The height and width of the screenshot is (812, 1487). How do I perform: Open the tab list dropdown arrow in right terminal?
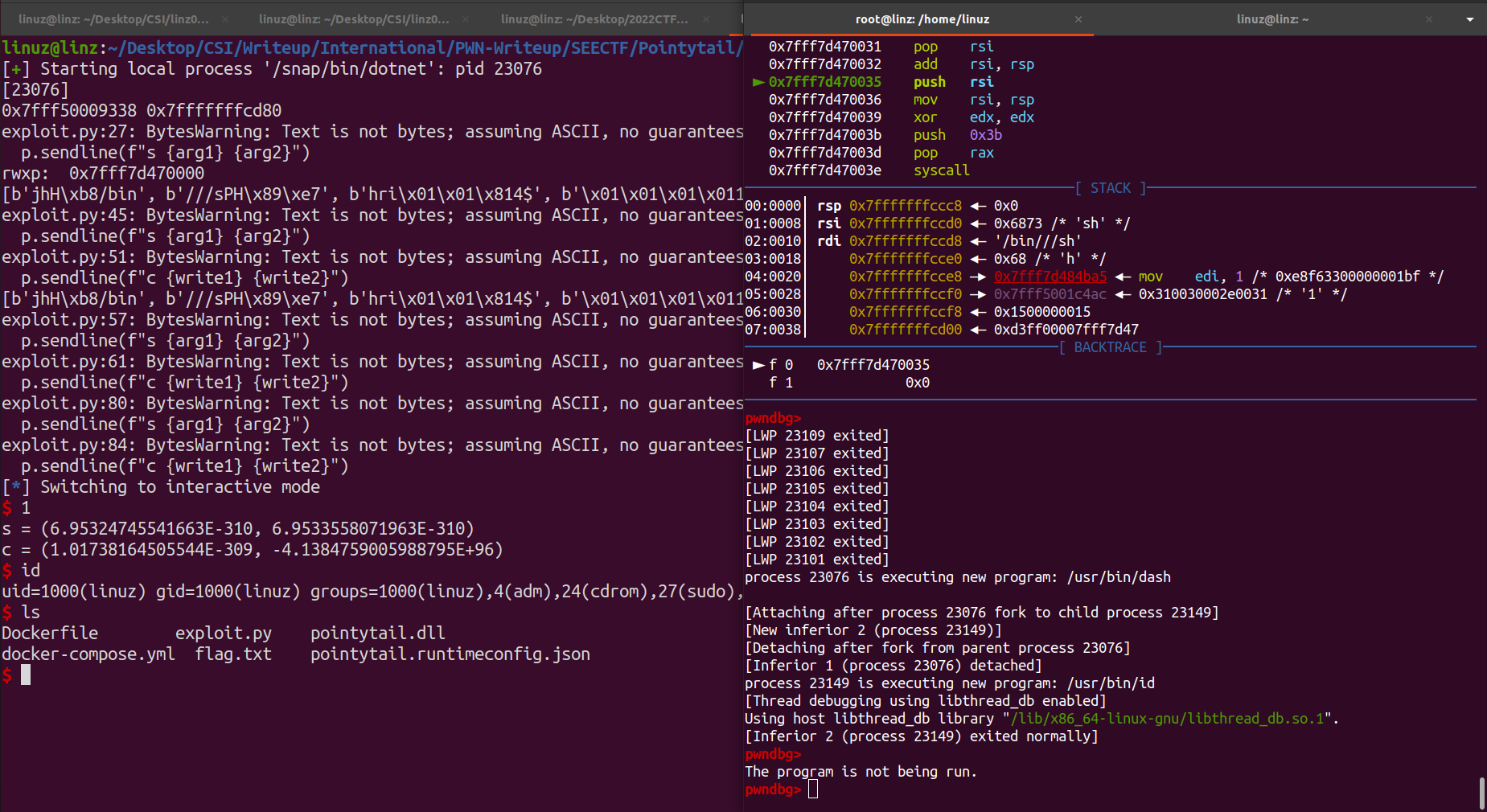[x=1470, y=19]
